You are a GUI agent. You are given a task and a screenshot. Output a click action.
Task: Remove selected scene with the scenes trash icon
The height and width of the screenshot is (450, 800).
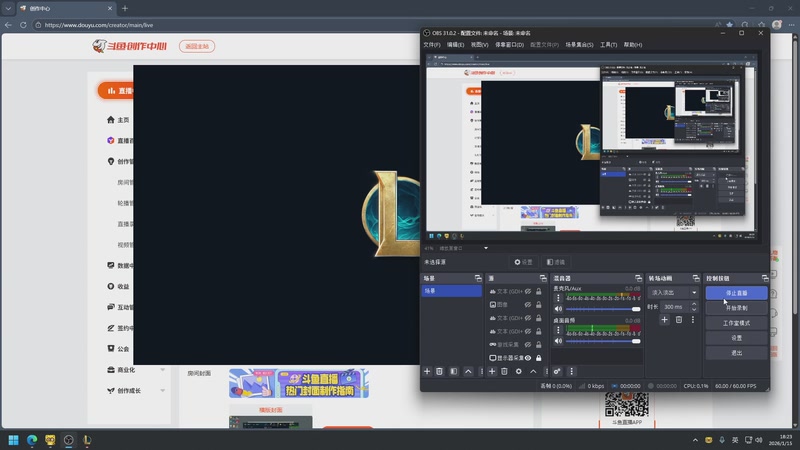(439, 371)
